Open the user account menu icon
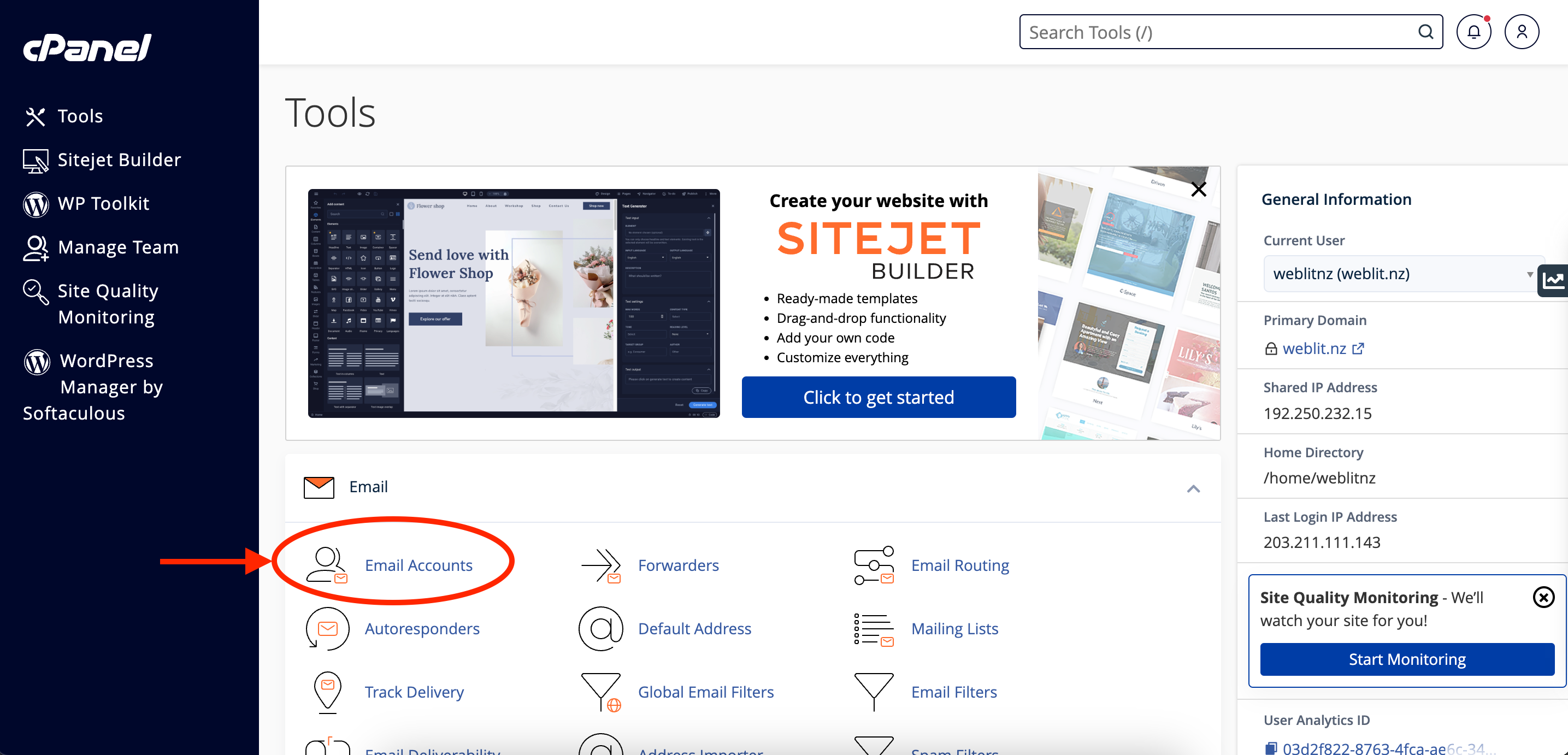 (x=1521, y=32)
